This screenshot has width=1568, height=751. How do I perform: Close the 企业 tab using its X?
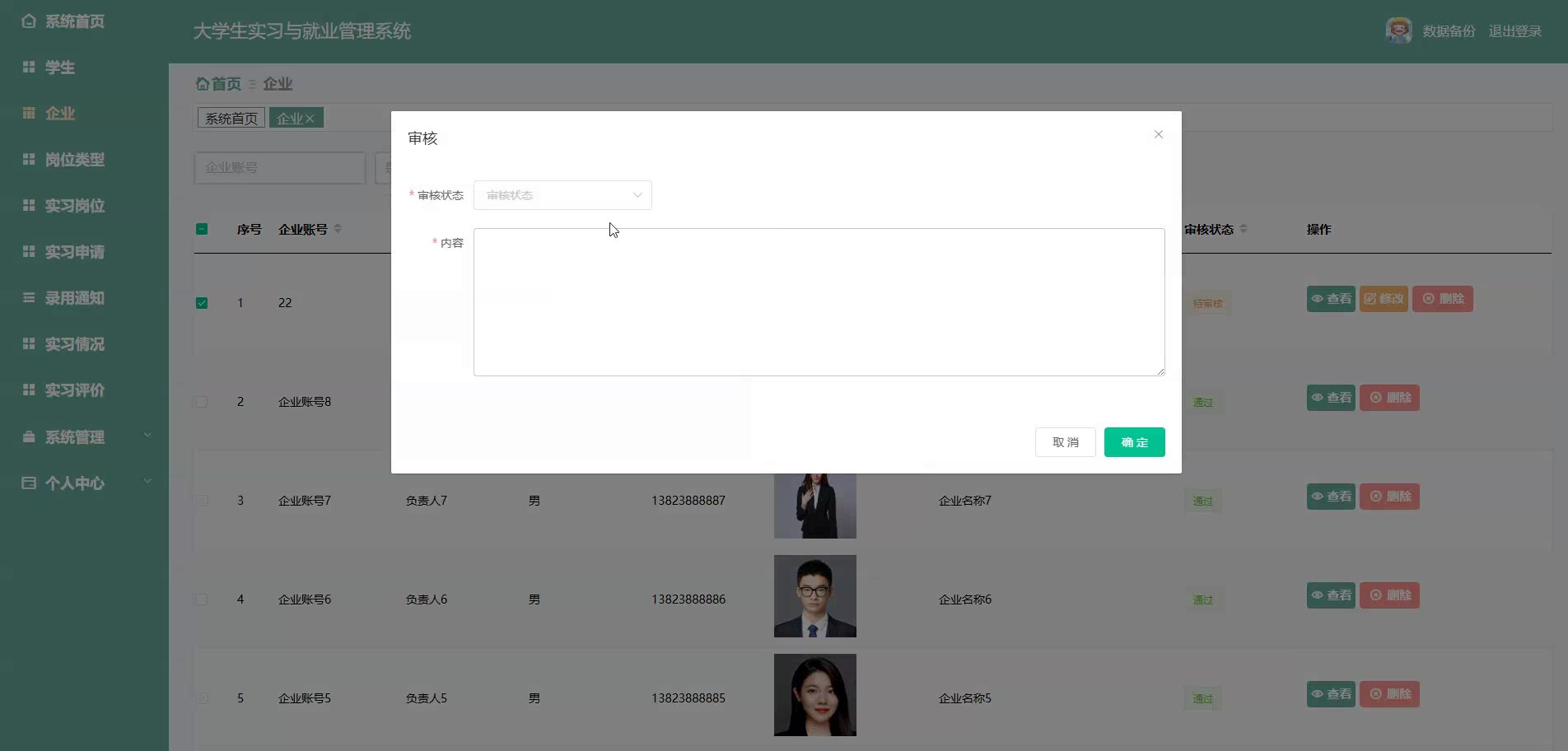click(310, 119)
